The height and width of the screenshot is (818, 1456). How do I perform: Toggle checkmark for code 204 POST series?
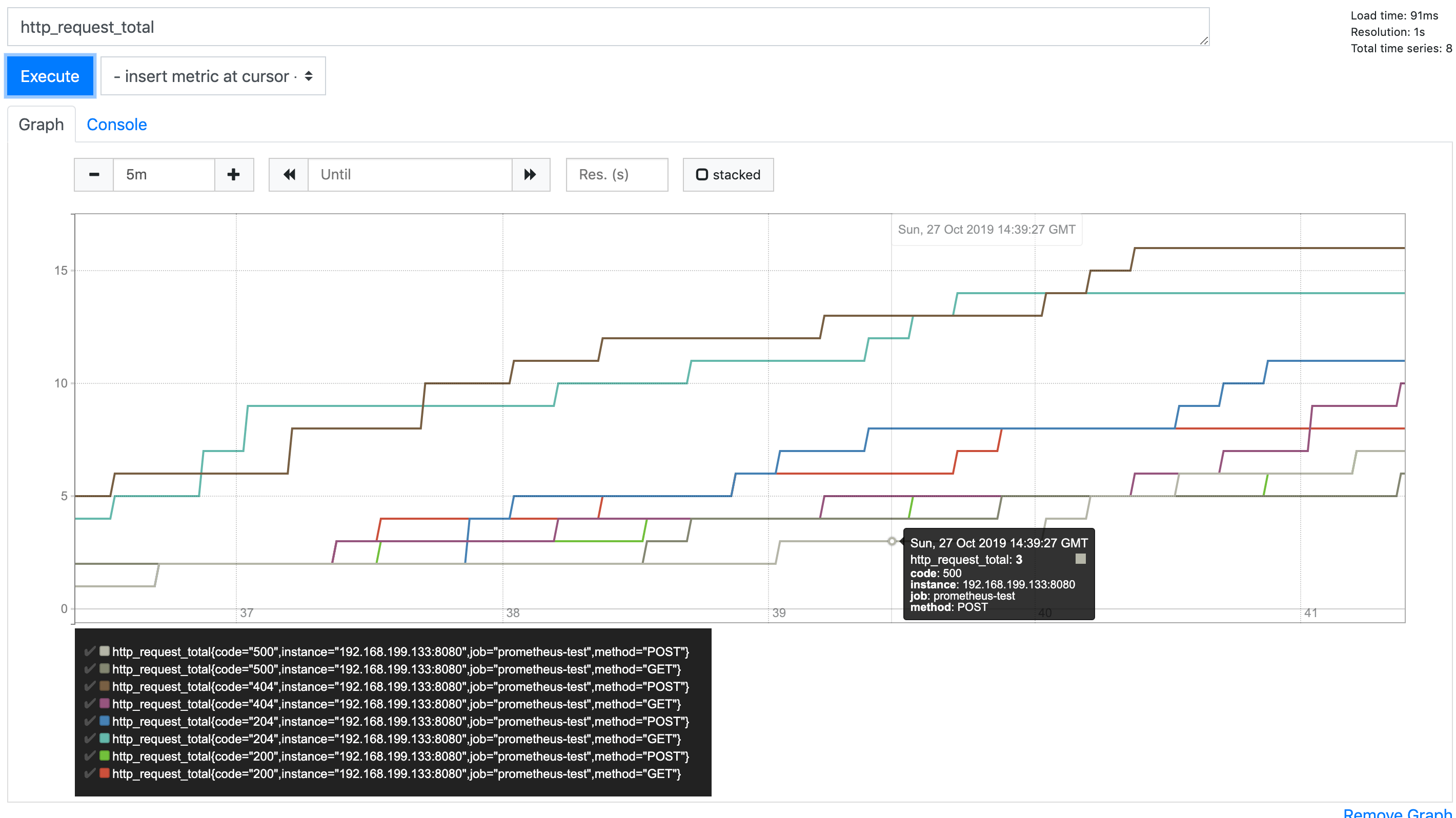[89, 721]
